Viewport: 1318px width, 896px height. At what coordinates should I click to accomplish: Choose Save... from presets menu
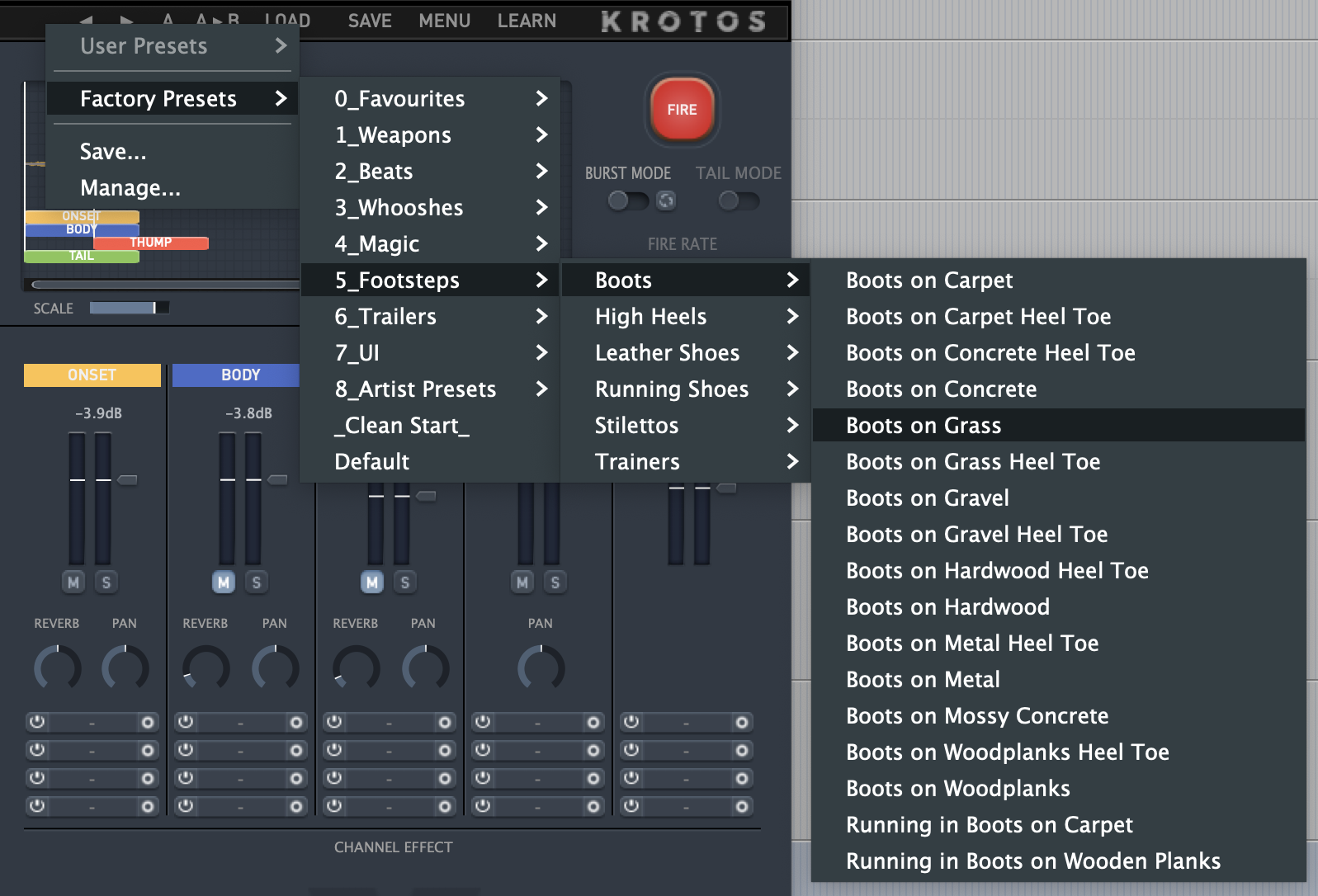[172, 152]
